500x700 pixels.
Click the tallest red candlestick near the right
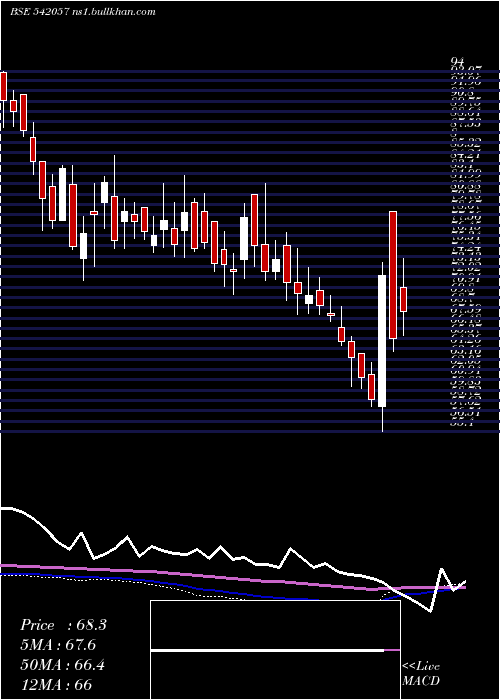pyautogui.click(x=393, y=275)
